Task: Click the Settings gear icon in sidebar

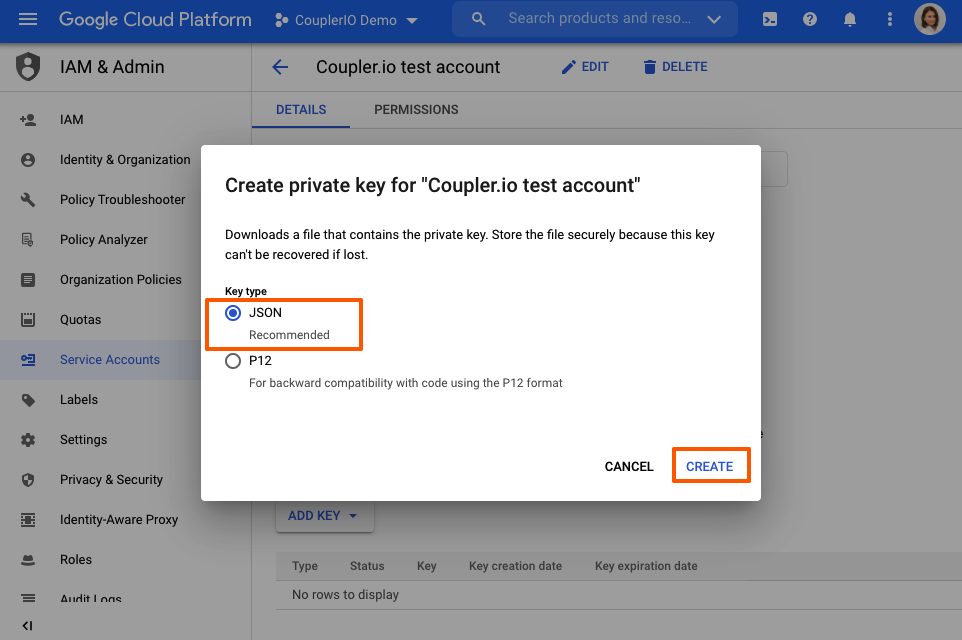Action: pyautogui.click(x=28, y=439)
